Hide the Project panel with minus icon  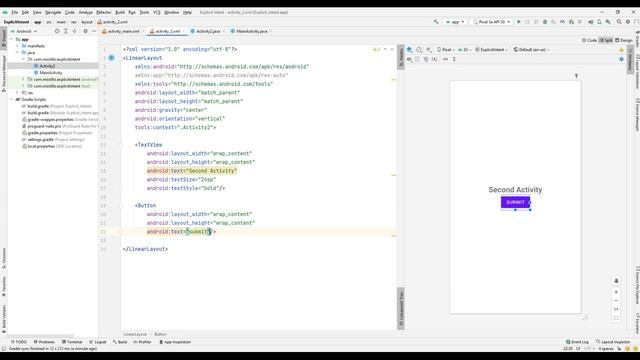94,31
